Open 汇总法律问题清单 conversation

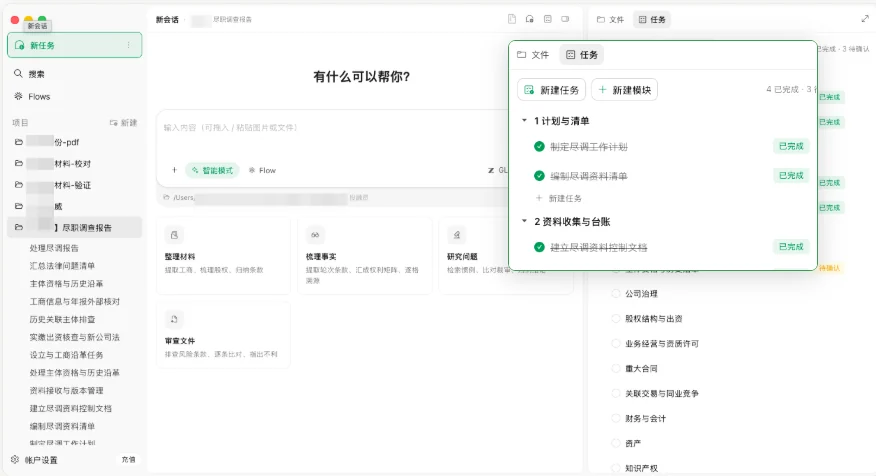pyautogui.click(x=62, y=265)
